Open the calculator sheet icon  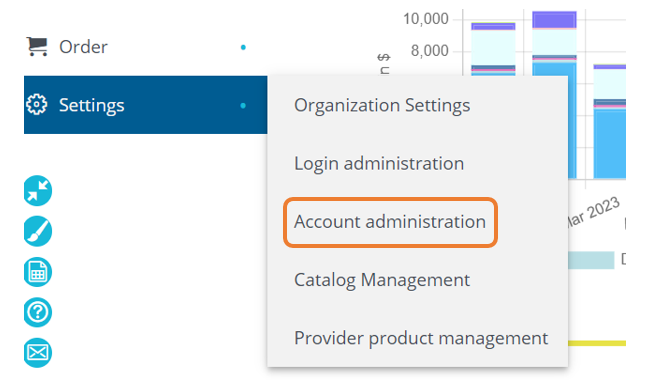38,272
